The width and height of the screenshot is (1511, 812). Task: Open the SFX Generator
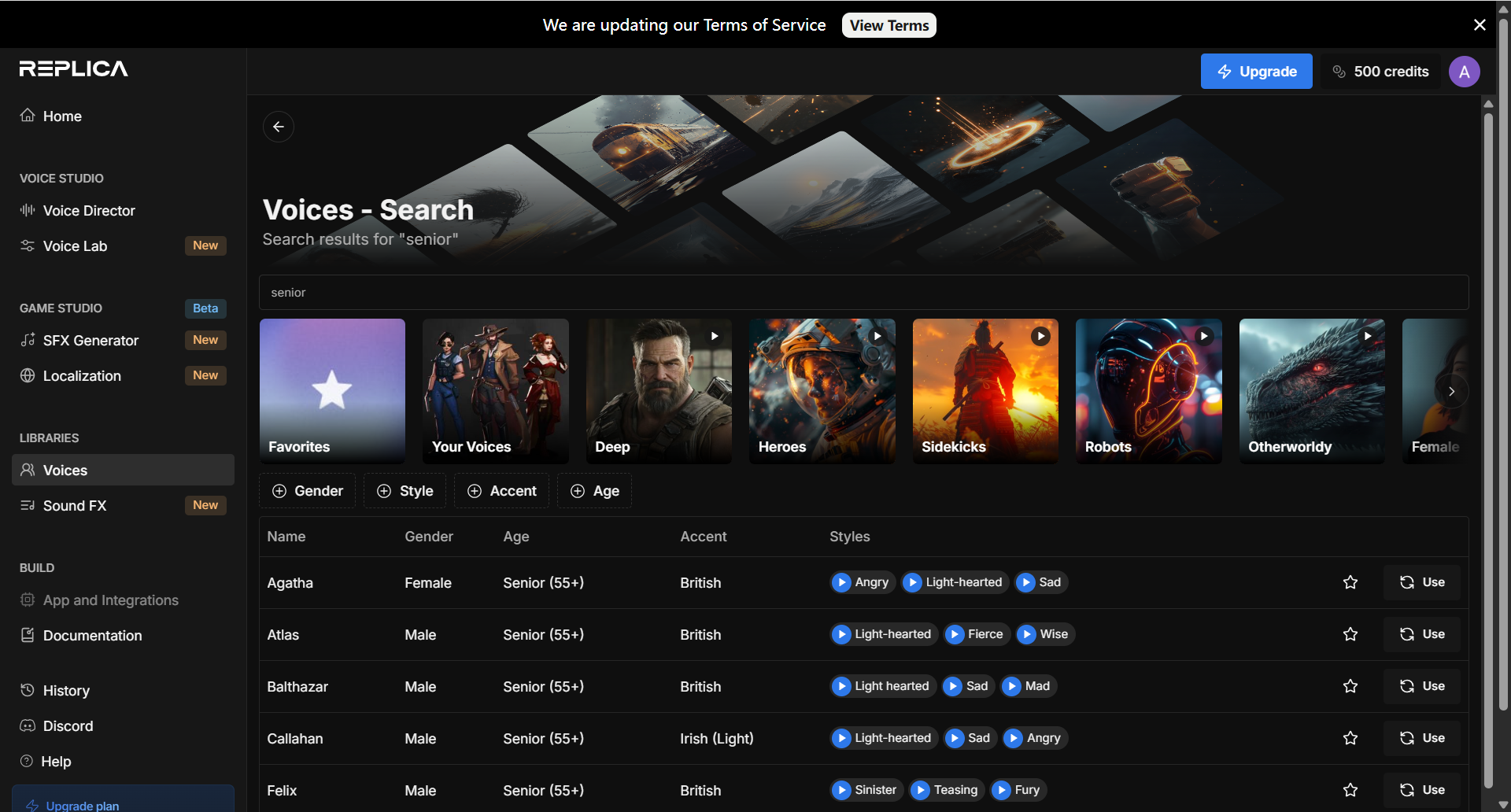click(123, 340)
